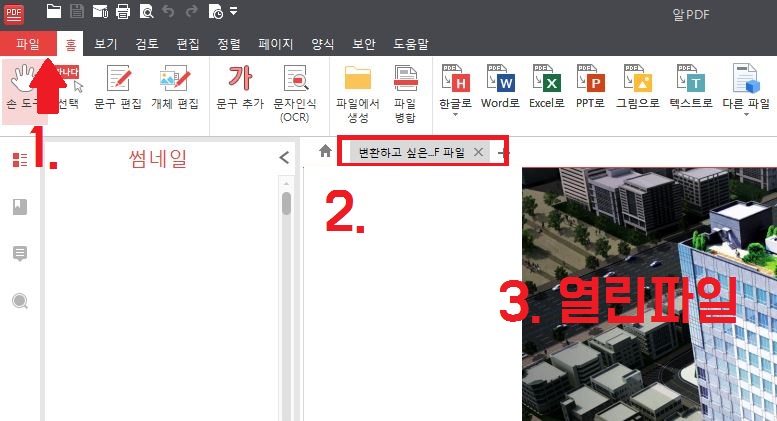The image size is (777, 421).
Task: Open the bookmarks panel sidebar icon
Action: click(20, 207)
